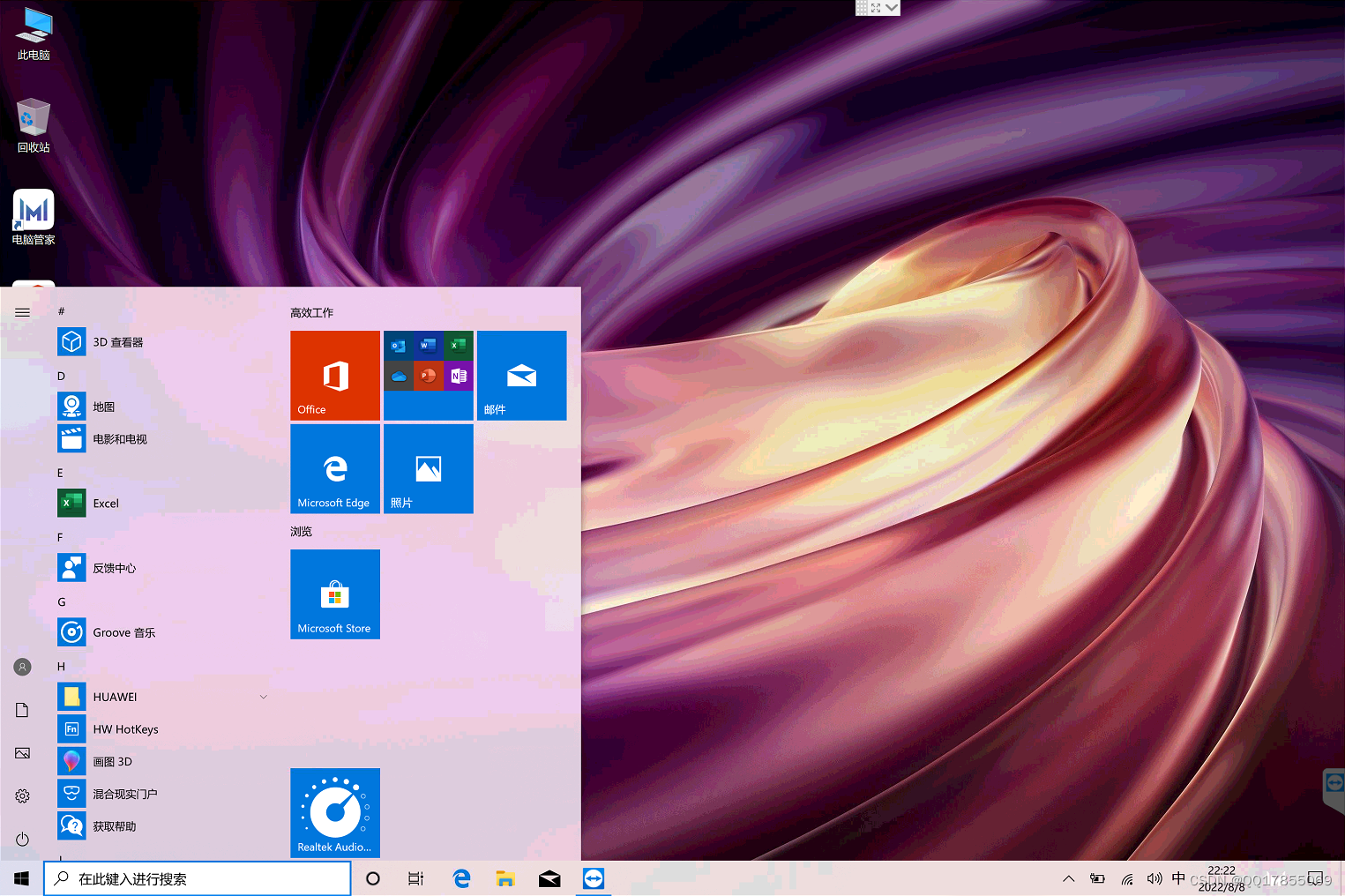Click the letter F section header
Screen dimensions: 1345x896
tap(60, 537)
